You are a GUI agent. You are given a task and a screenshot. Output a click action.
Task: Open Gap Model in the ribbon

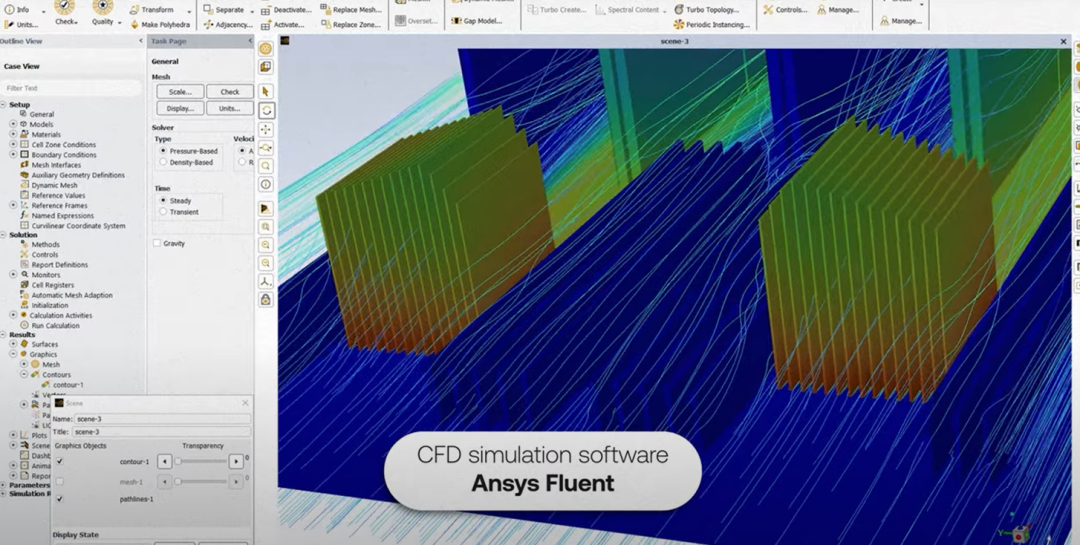(x=476, y=21)
